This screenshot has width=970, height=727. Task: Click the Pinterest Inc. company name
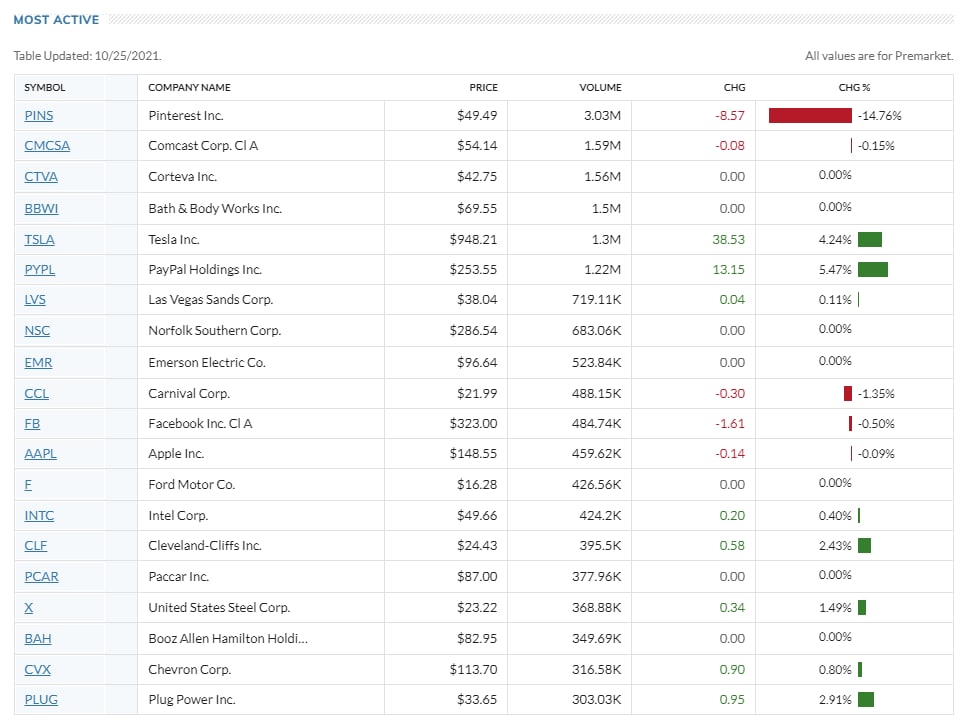tap(186, 116)
